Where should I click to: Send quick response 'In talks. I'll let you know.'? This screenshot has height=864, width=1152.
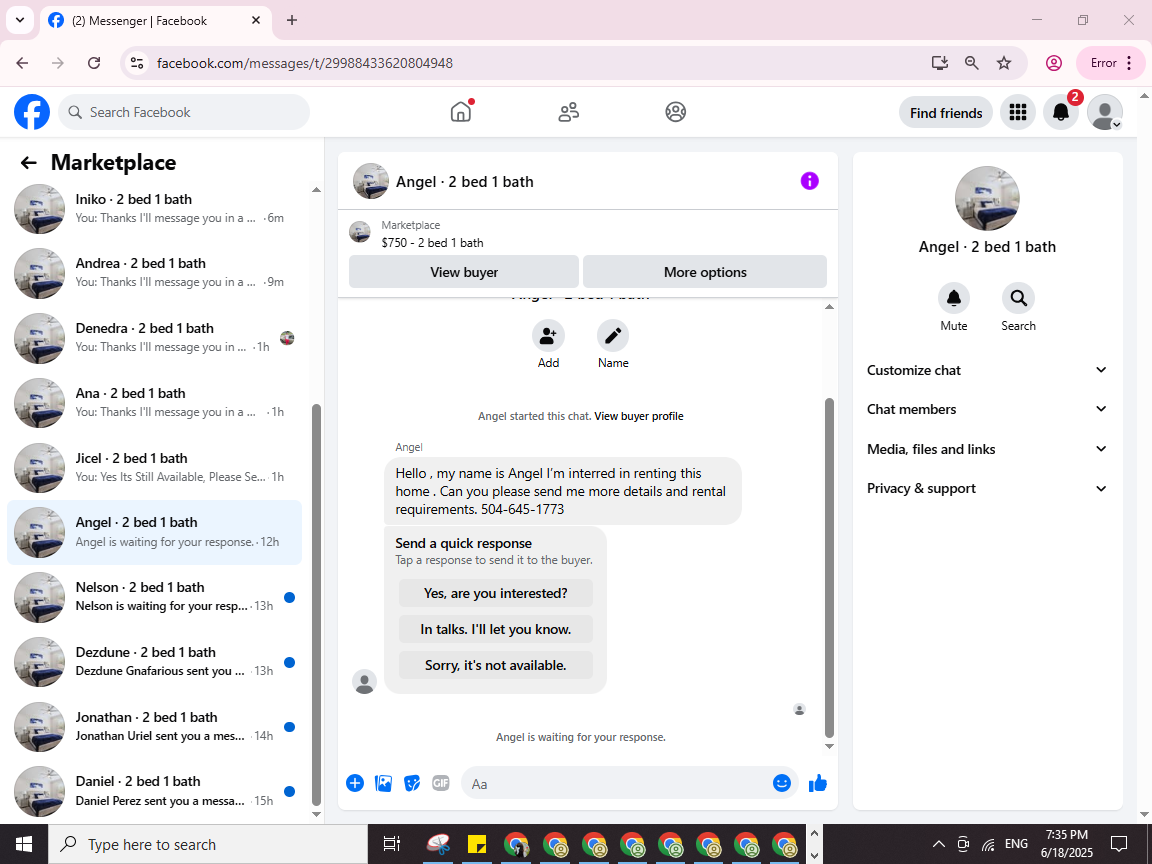(495, 629)
